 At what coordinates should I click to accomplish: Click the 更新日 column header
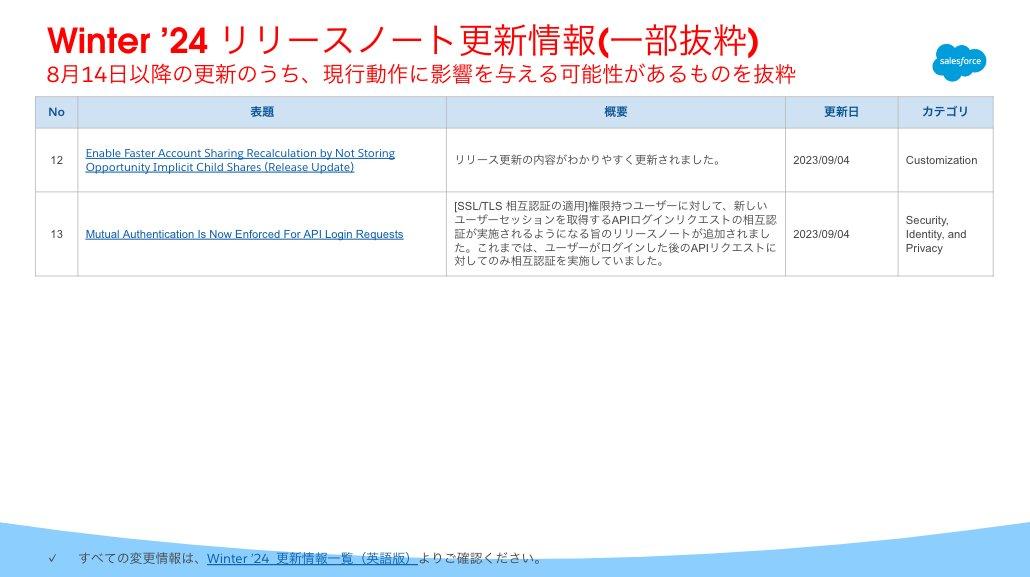[x=841, y=112]
